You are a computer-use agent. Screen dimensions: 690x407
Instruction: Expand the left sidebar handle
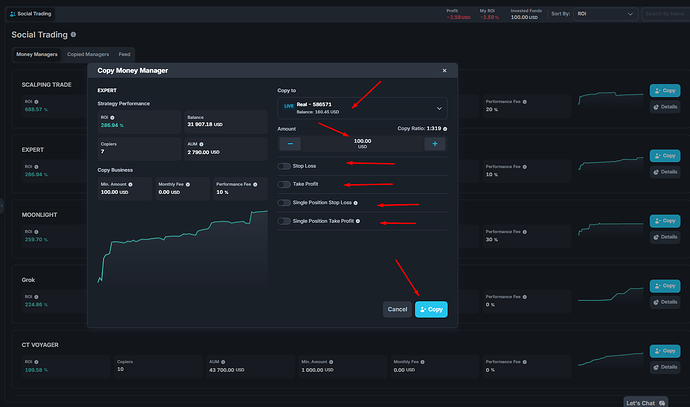(2, 205)
